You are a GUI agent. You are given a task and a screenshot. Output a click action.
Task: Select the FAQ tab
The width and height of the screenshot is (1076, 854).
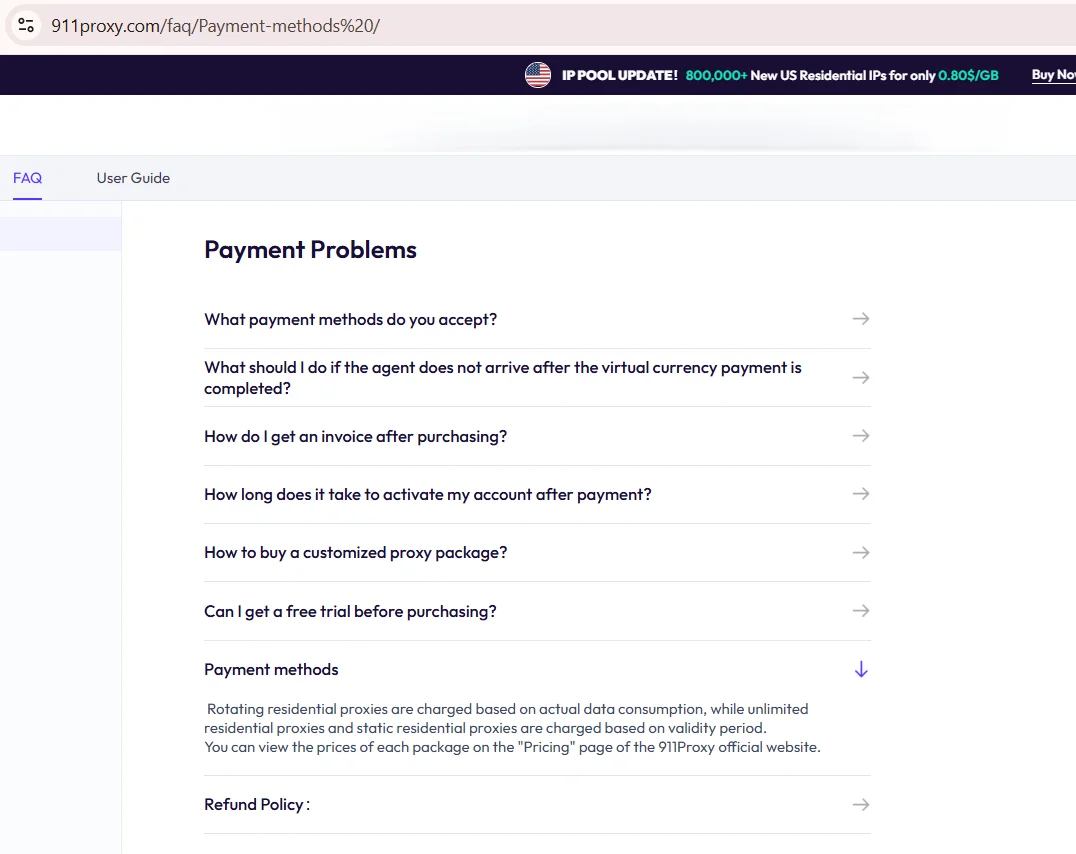pos(27,178)
